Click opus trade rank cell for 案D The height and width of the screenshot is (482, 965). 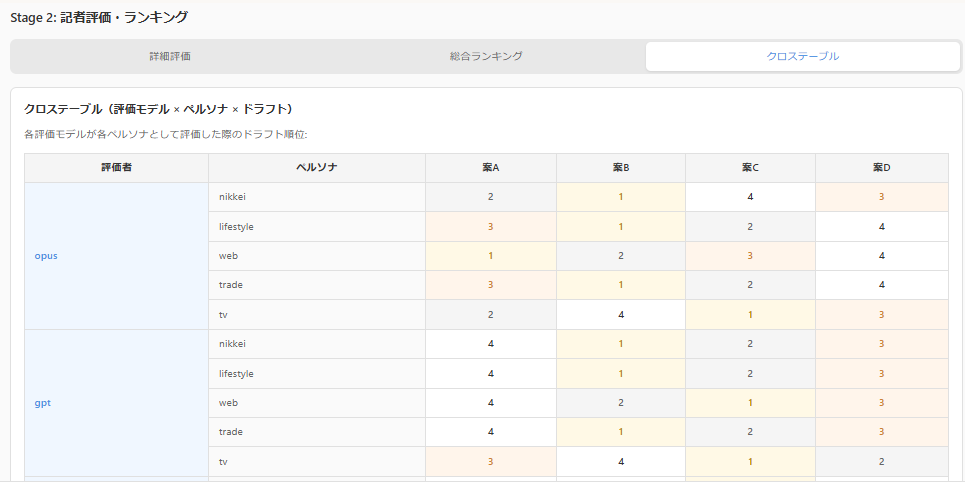(881, 285)
